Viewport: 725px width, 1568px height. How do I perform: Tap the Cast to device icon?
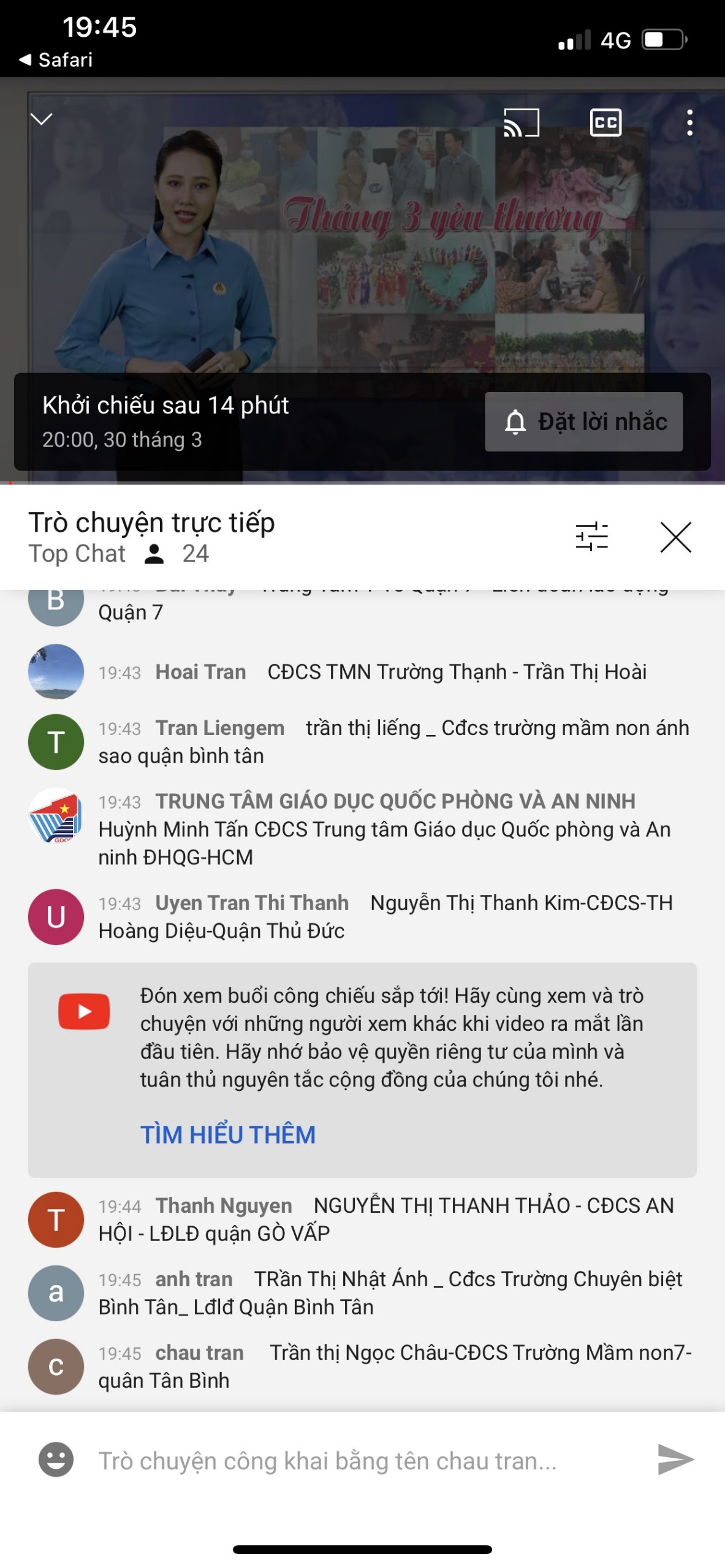click(x=521, y=123)
